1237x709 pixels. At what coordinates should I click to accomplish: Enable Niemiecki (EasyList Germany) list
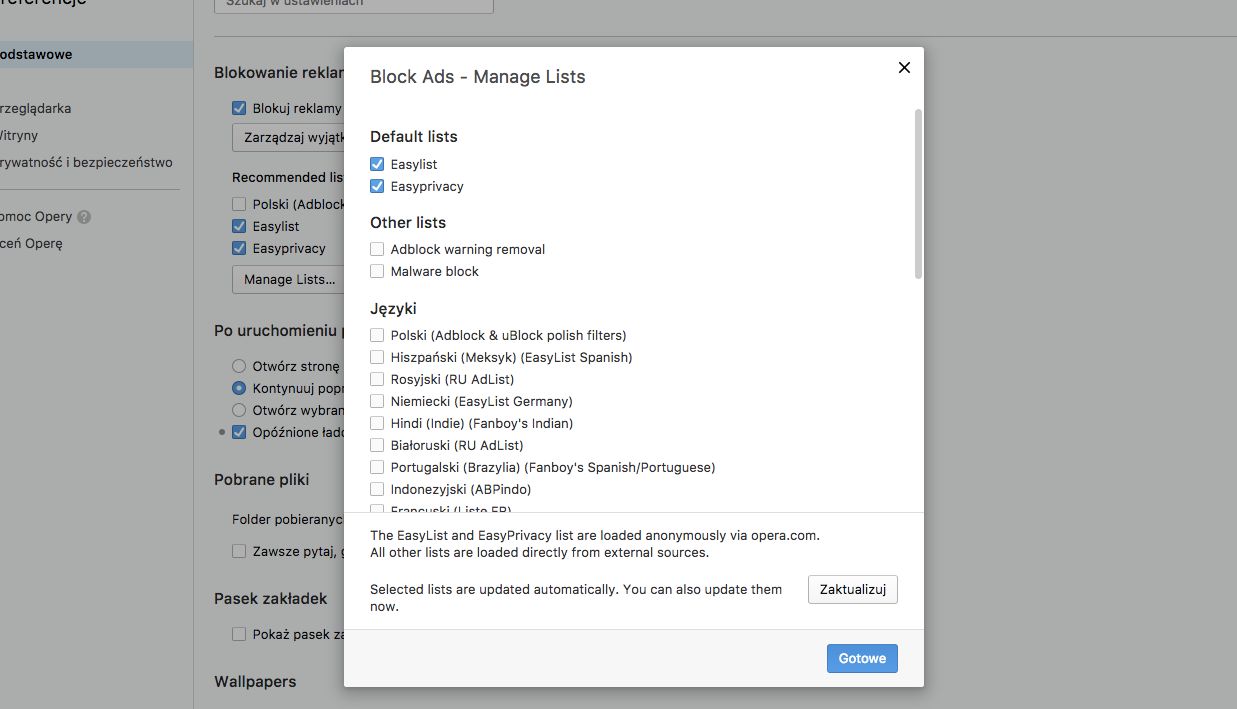[x=377, y=401]
